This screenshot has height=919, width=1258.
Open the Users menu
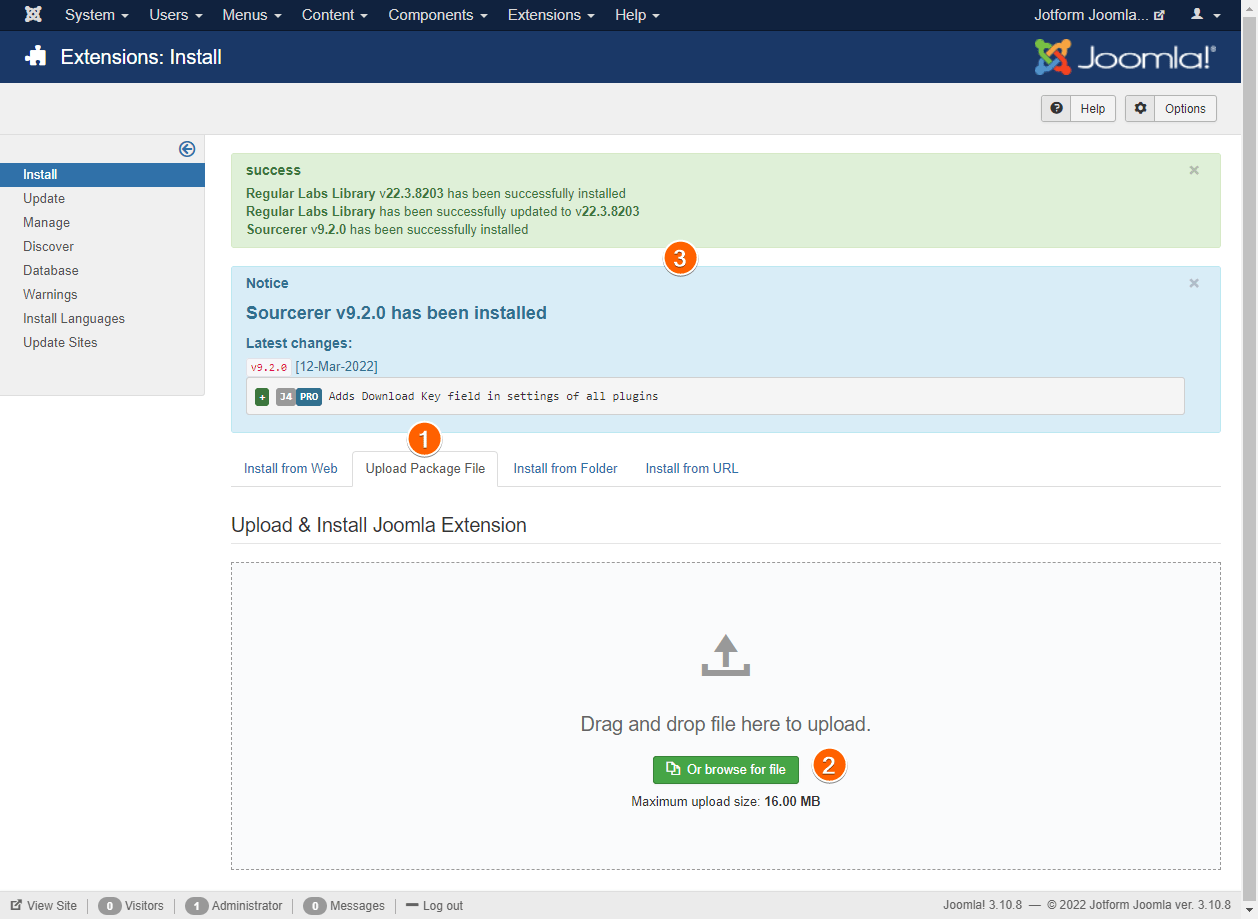pos(175,15)
